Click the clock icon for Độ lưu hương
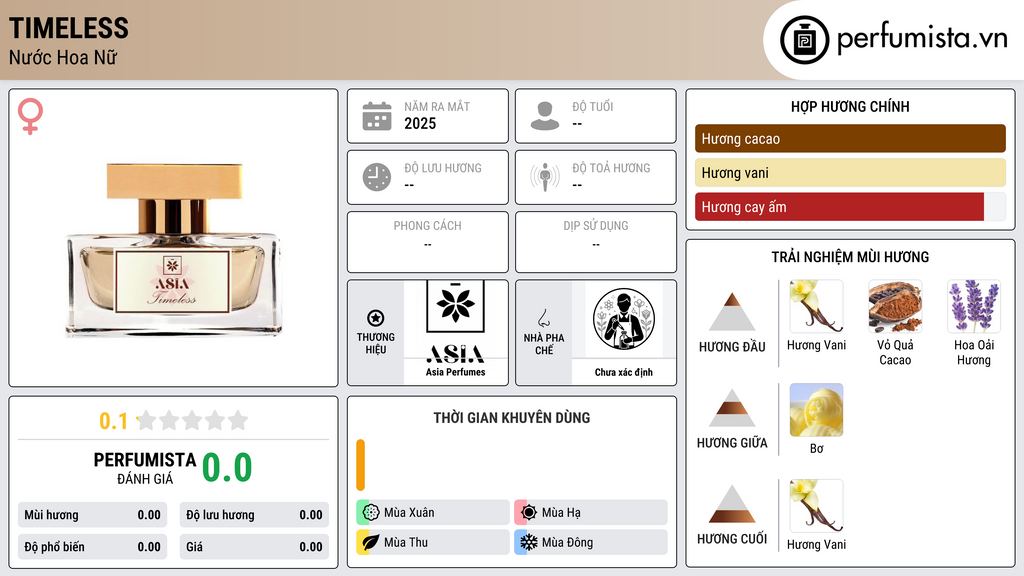Screen dimensions: 1024x576 pyautogui.click(x=377, y=177)
